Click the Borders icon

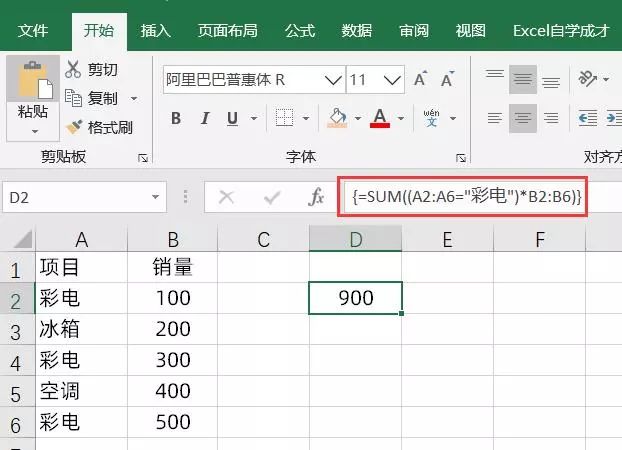pyautogui.click(x=284, y=118)
